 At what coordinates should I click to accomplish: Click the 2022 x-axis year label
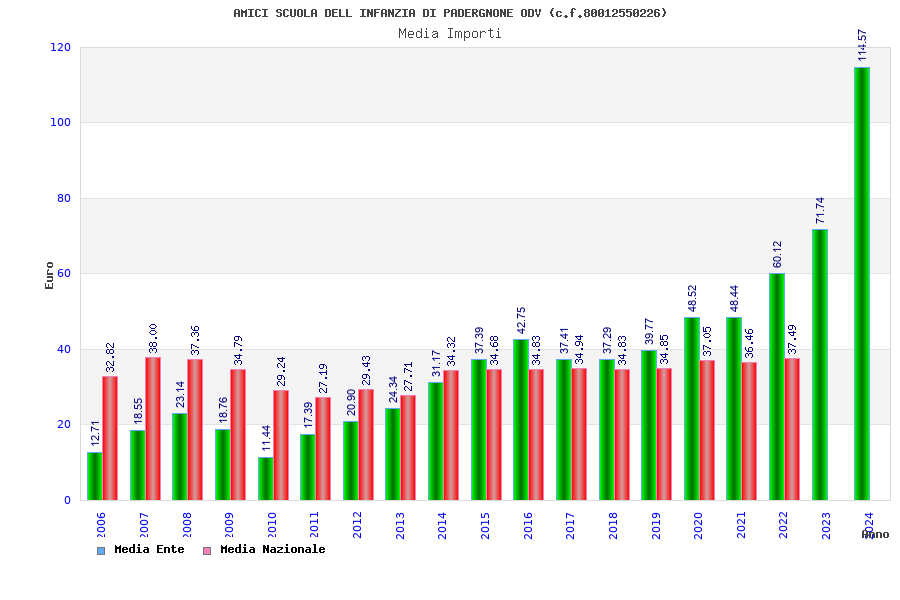783,525
